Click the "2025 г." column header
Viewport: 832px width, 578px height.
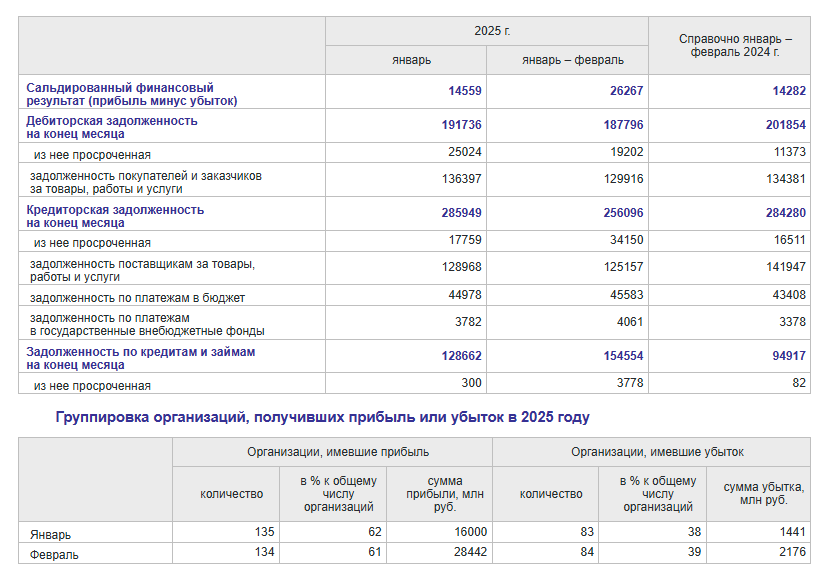[x=491, y=31]
